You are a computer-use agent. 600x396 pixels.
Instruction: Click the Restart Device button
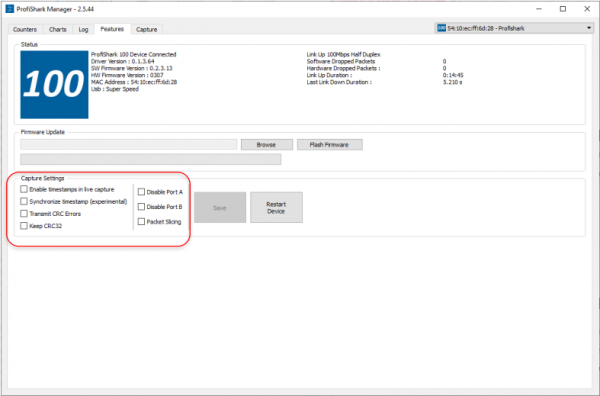(x=276, y=207)
